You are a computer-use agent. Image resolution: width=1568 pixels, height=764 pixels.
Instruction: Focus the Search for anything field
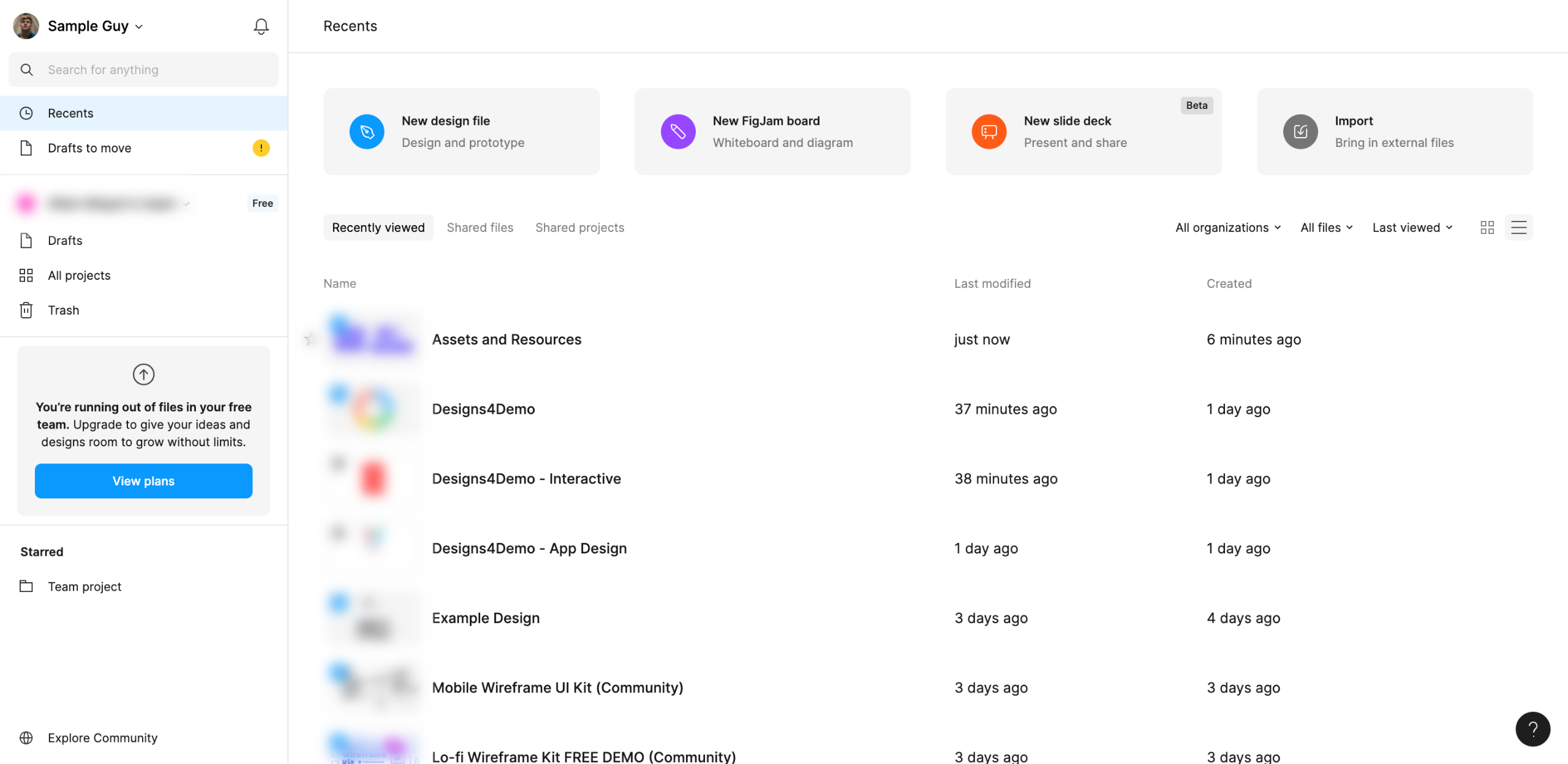[143, 70]
